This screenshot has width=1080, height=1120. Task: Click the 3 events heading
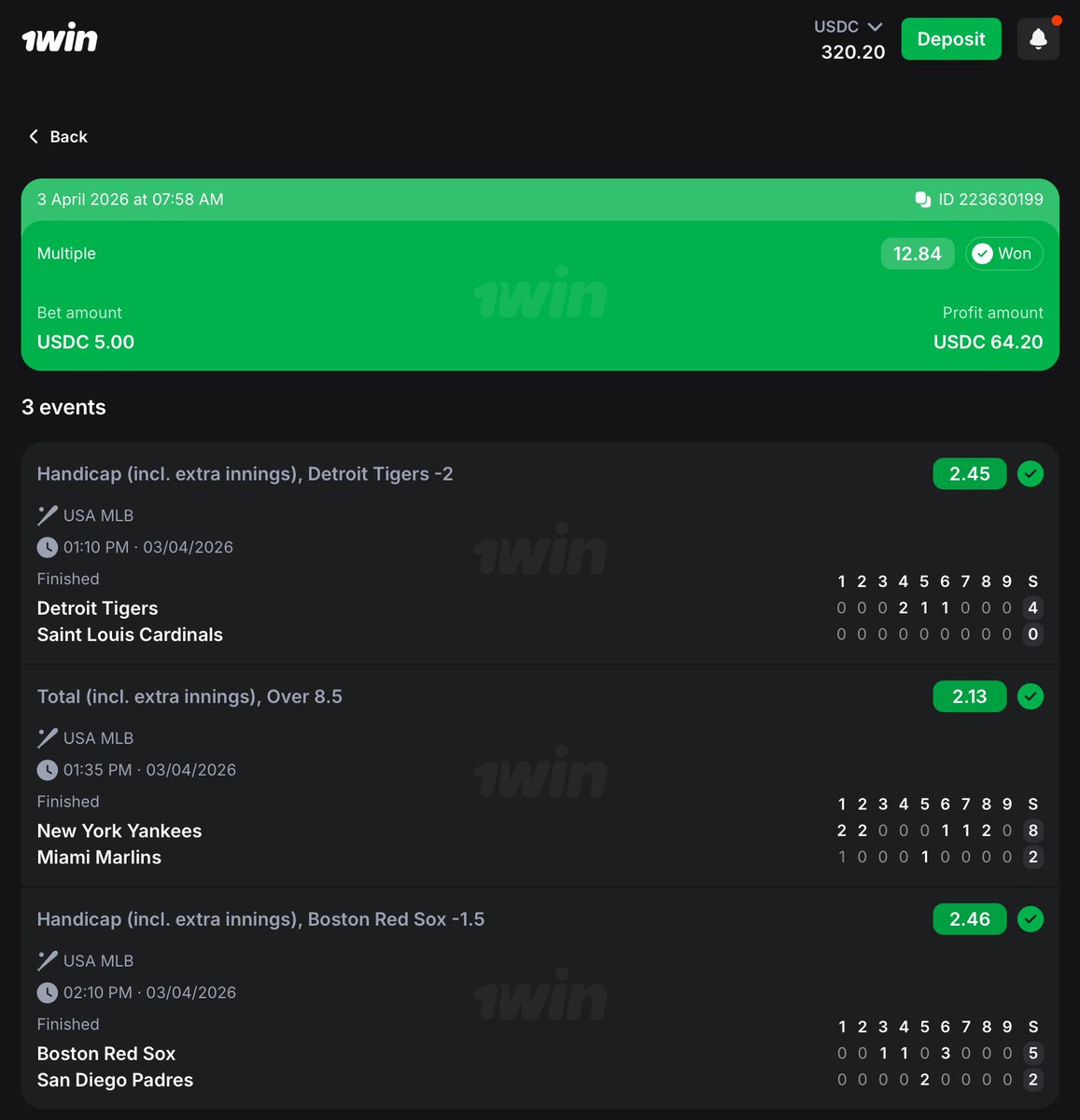tap(63, 407)
